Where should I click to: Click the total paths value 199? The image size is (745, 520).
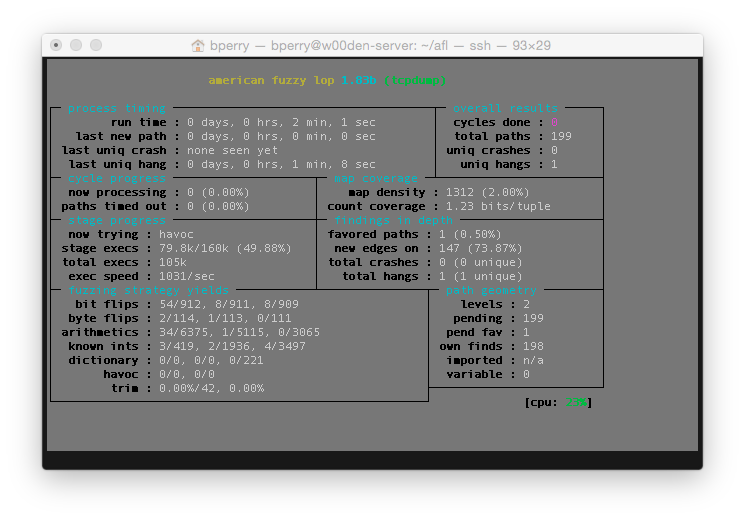click(x=561, y=136)
